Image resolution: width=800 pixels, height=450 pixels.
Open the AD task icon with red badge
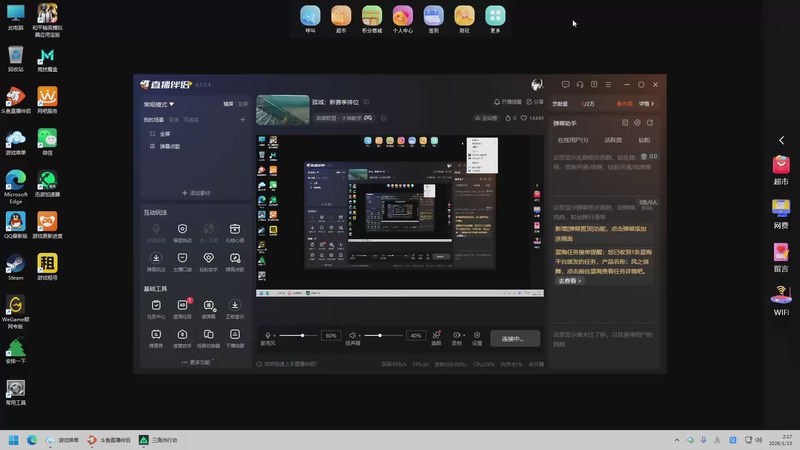182,309
